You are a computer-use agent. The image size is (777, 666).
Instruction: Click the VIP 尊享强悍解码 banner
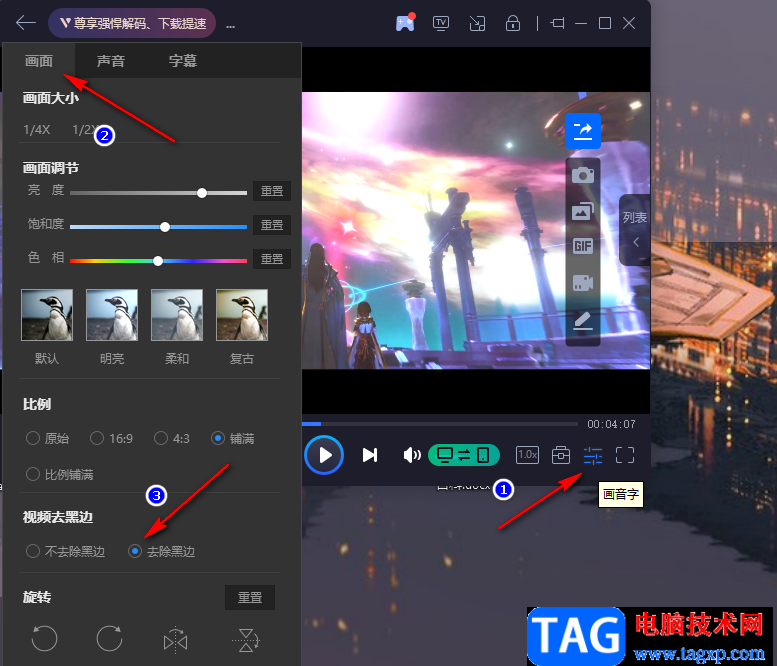[132, 23]
